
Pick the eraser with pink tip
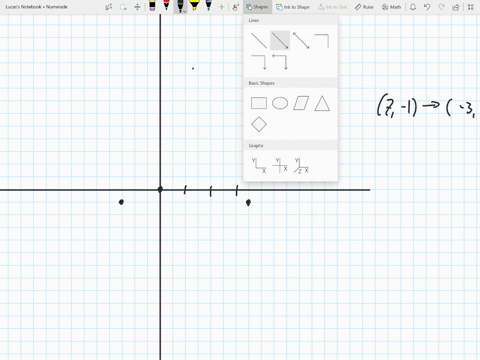[x=152, y=6]
